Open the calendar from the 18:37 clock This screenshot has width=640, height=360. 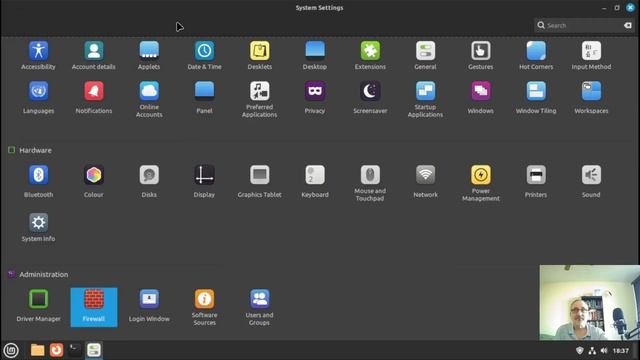click(x=620, y=351)
